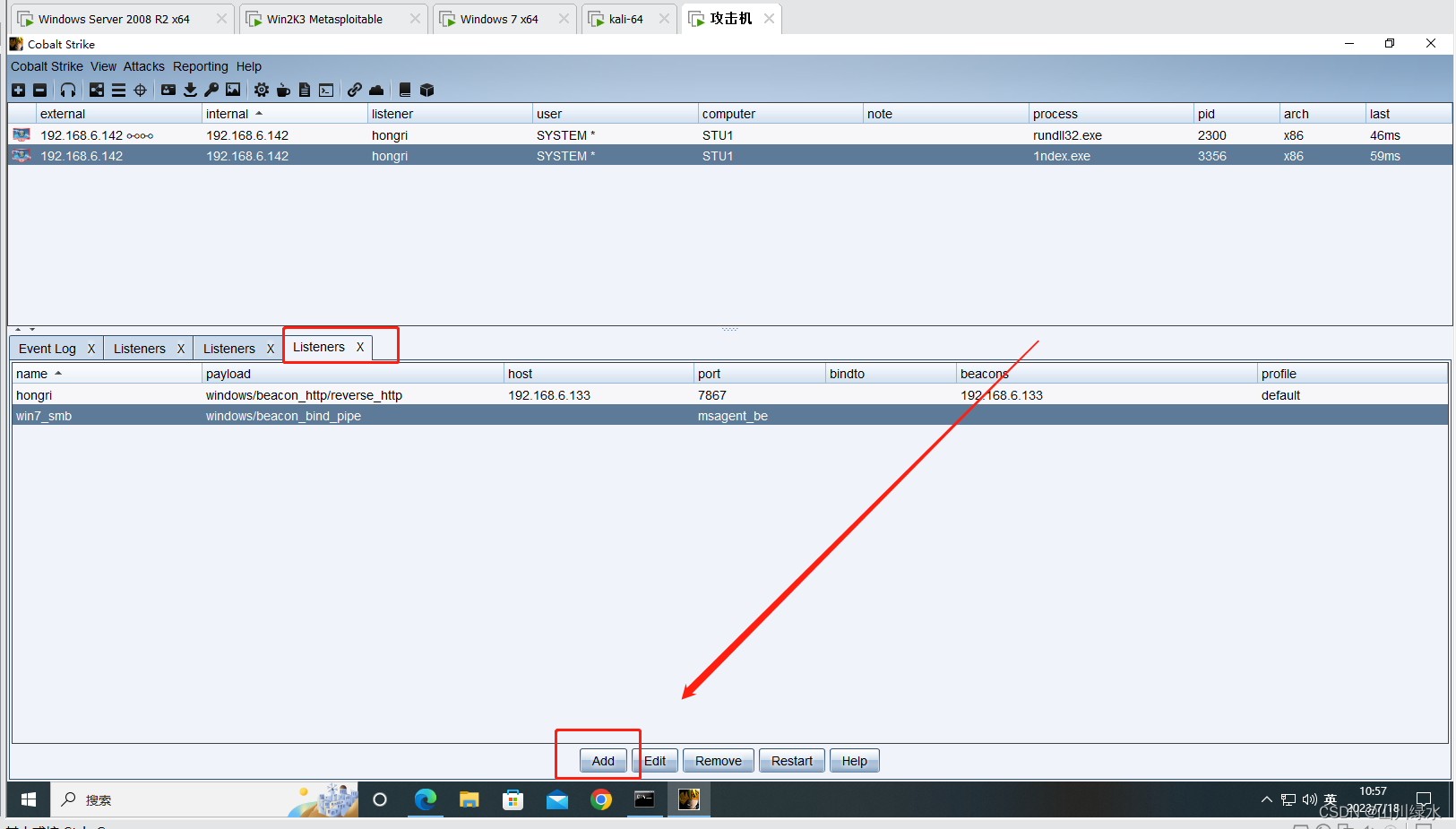Image resolution: width=1456 pixels, height=829 pixels.
Task: Select the win7_smb listener row
Action: pos(729,416)
